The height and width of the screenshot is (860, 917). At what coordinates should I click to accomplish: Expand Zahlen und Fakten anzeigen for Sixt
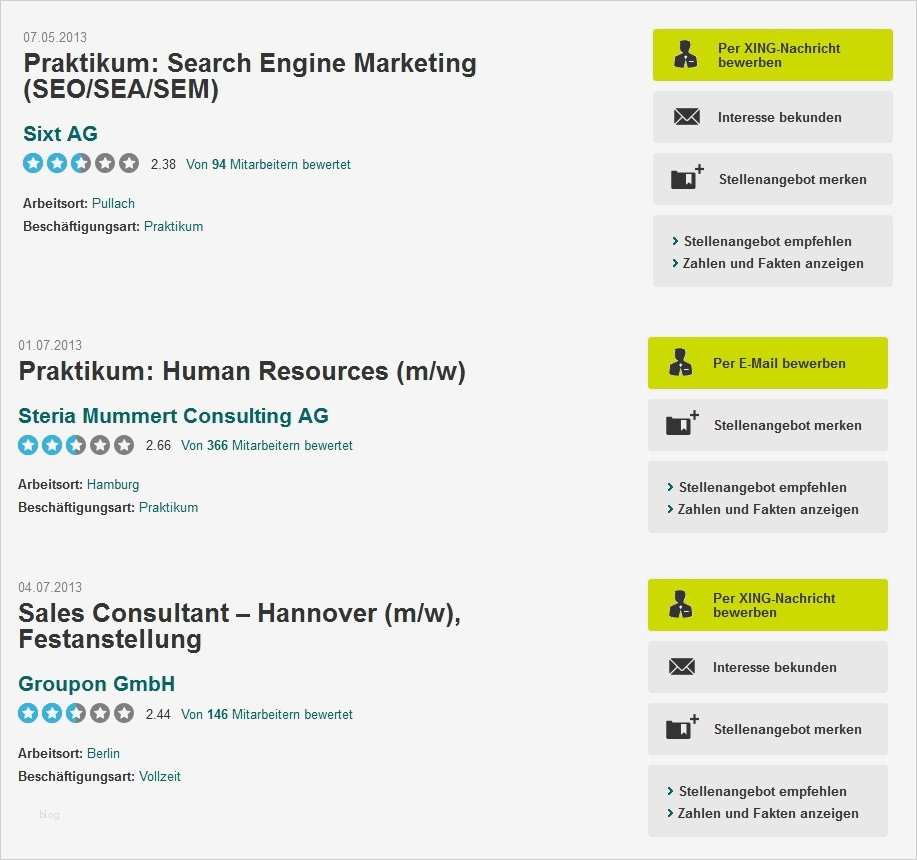tap(772, 264)
